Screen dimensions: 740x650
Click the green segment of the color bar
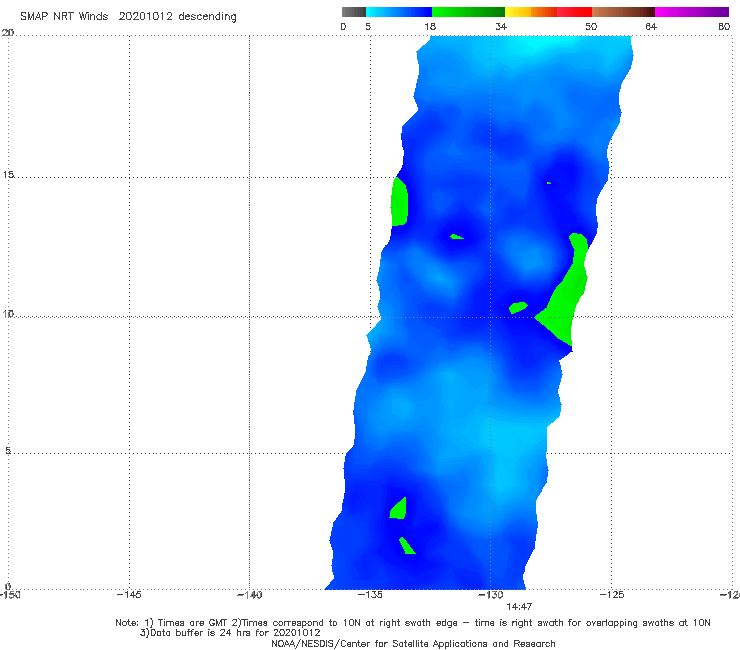[x=468, y=12]
